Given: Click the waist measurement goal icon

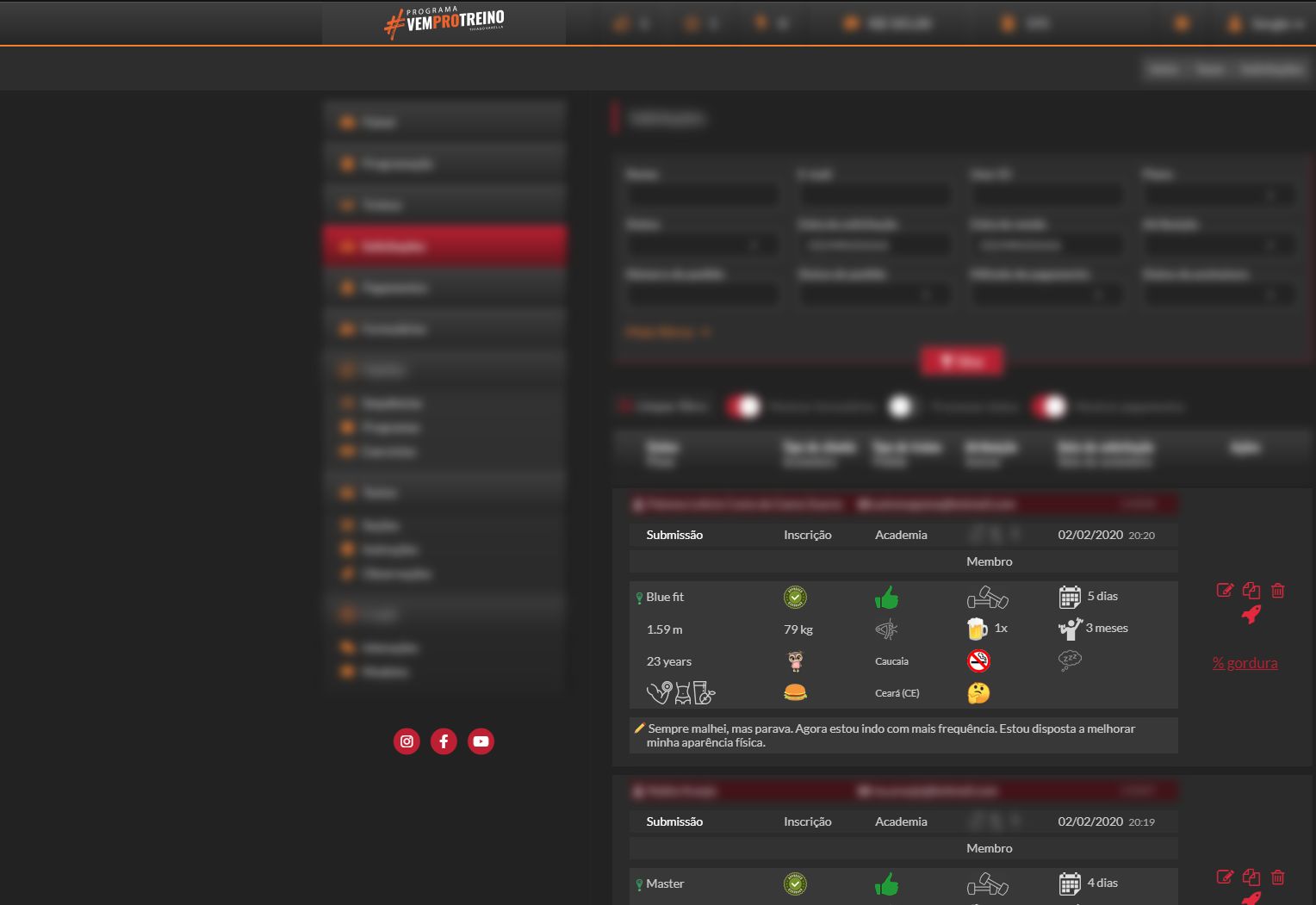Looking at the screenshot, I should 682,693.
